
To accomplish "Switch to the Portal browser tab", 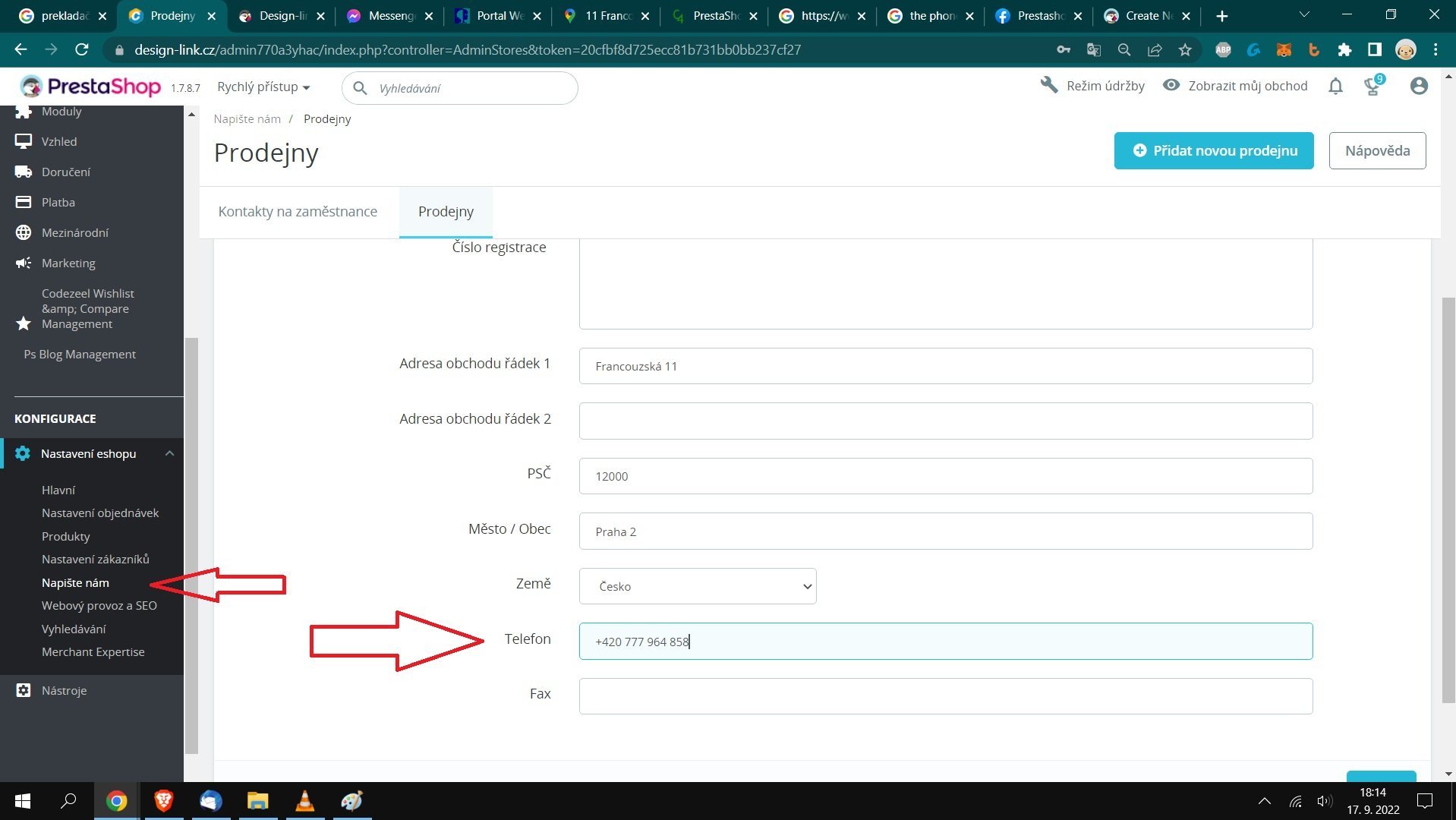I will pyautogui.click(x=499, y=15).
